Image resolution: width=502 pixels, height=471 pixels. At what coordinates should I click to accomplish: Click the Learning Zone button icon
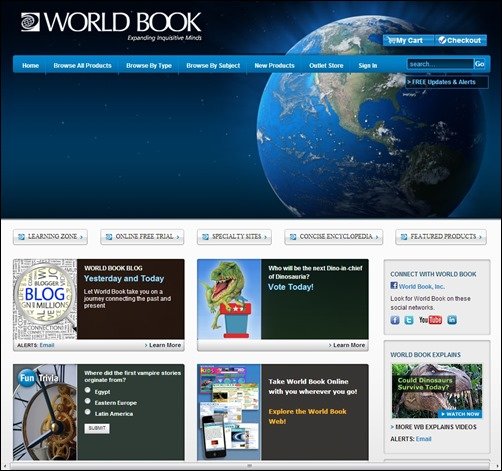pyautogui.click(x=21, y=237)
